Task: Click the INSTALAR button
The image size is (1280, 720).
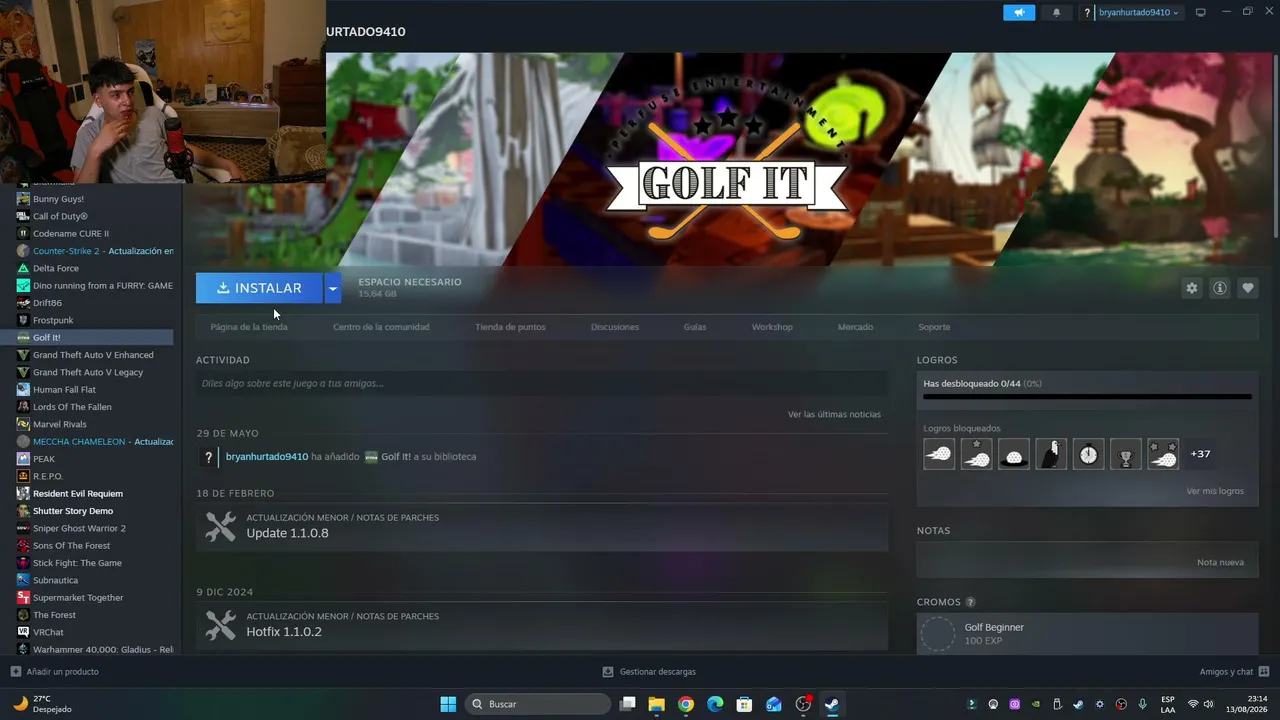Action: (259, 288)
